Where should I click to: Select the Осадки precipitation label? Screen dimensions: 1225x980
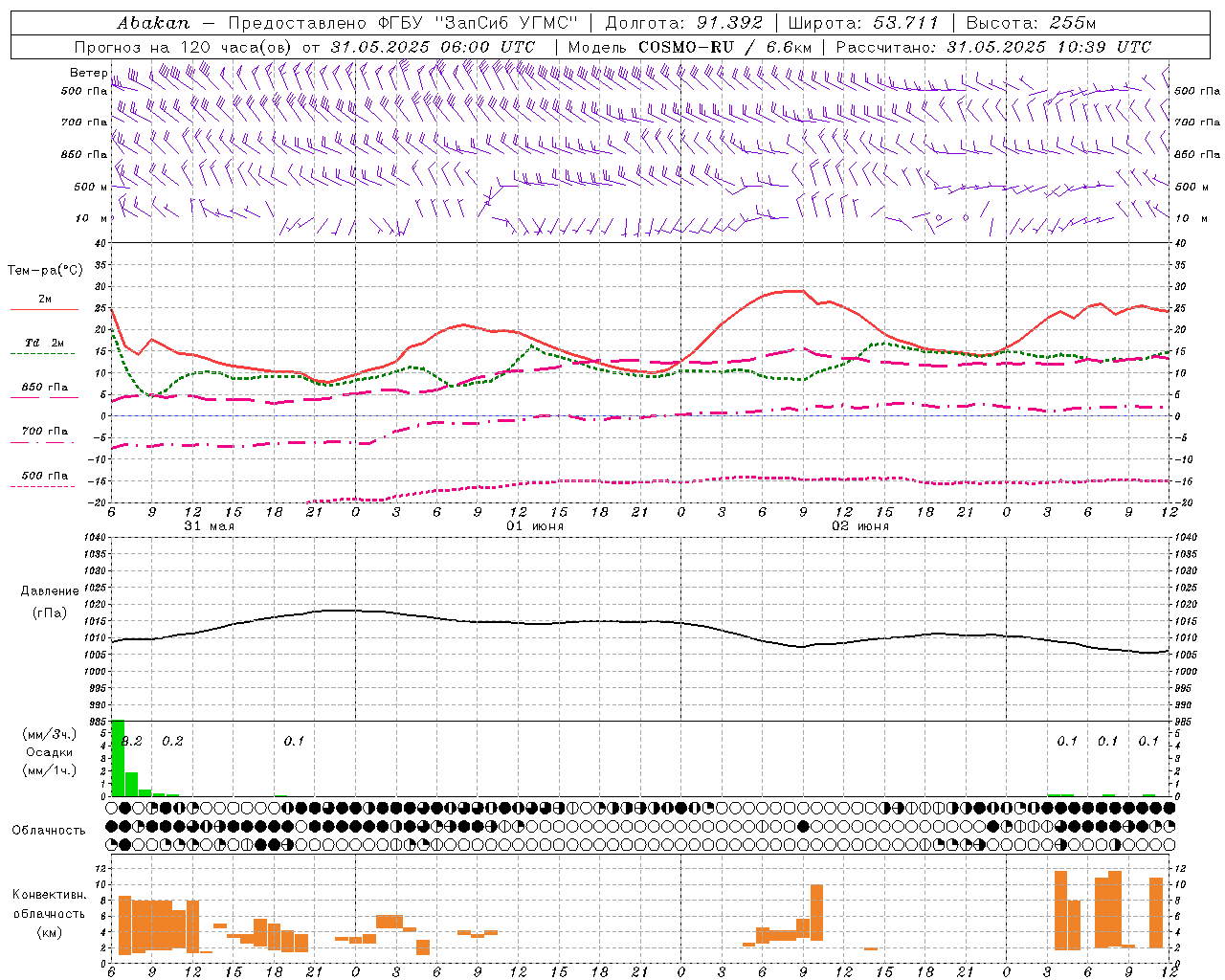point(49,752)
